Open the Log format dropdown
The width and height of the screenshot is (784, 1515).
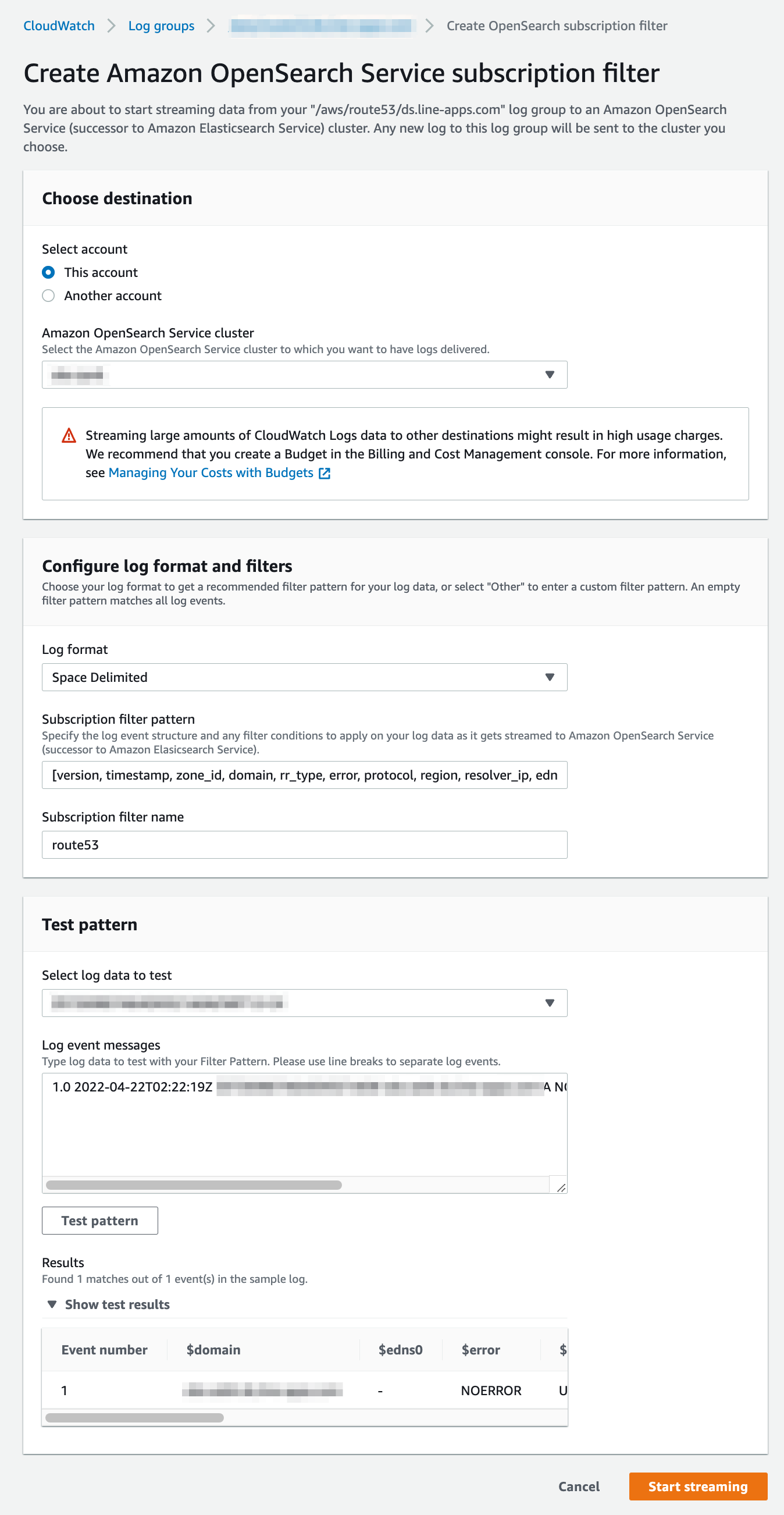point(304,678)
